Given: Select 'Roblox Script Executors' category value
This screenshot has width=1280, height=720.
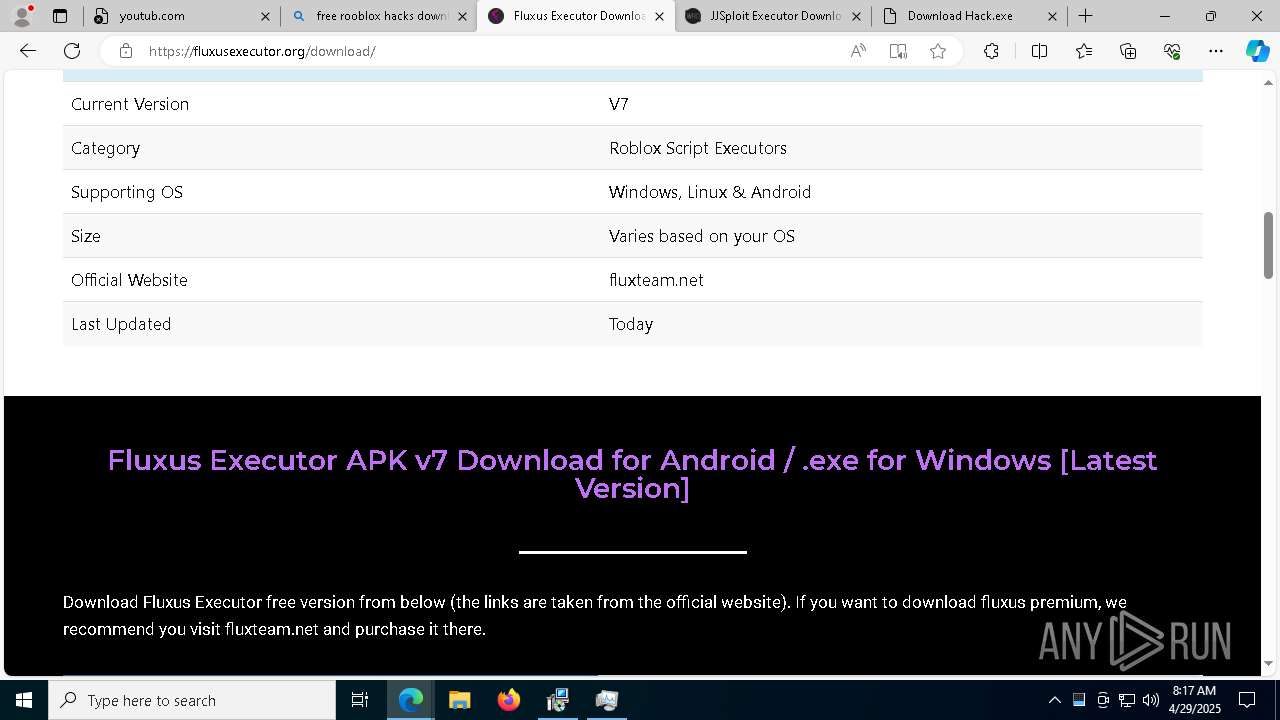Looking at the screenshot, I should 698,148.
